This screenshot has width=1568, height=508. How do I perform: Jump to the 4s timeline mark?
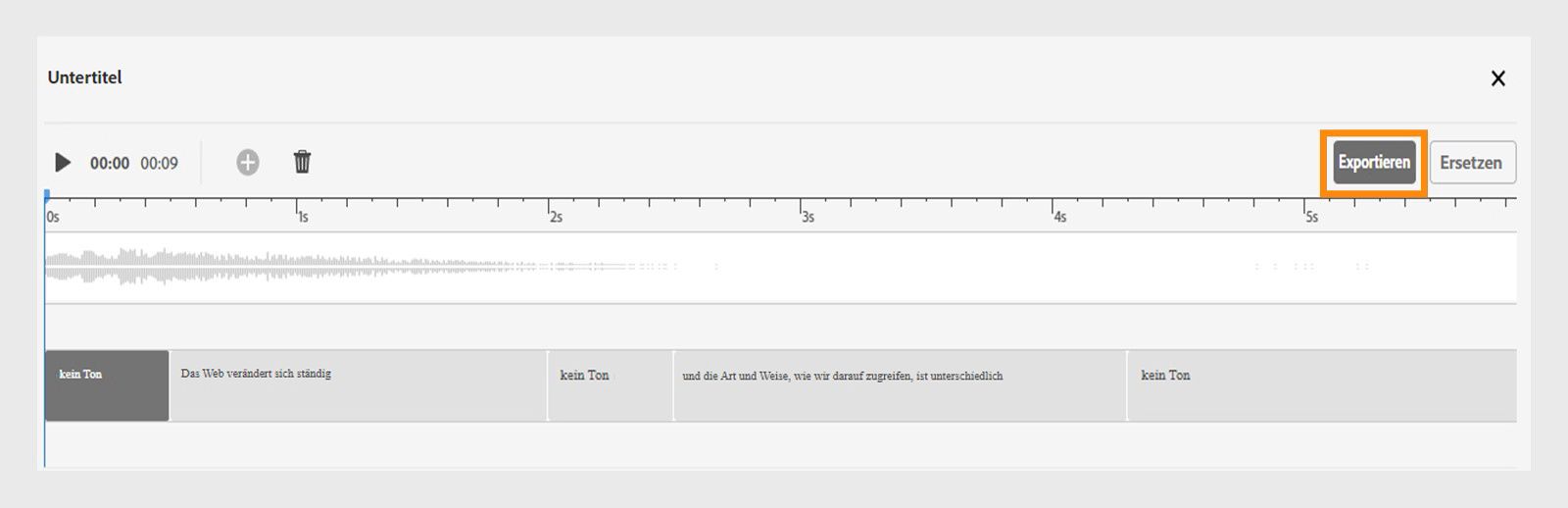click(x=1053, y=209)
